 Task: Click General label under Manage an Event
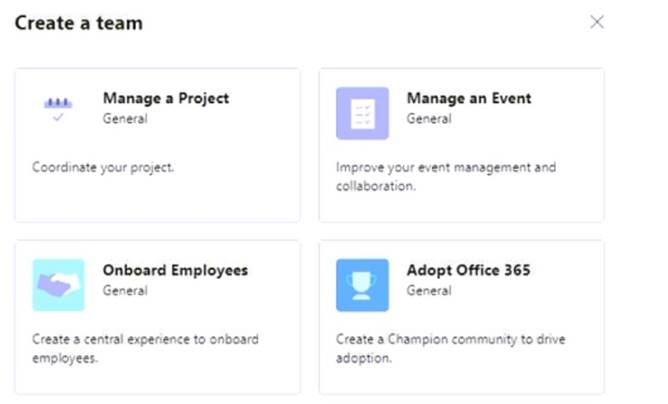point(428,118)
